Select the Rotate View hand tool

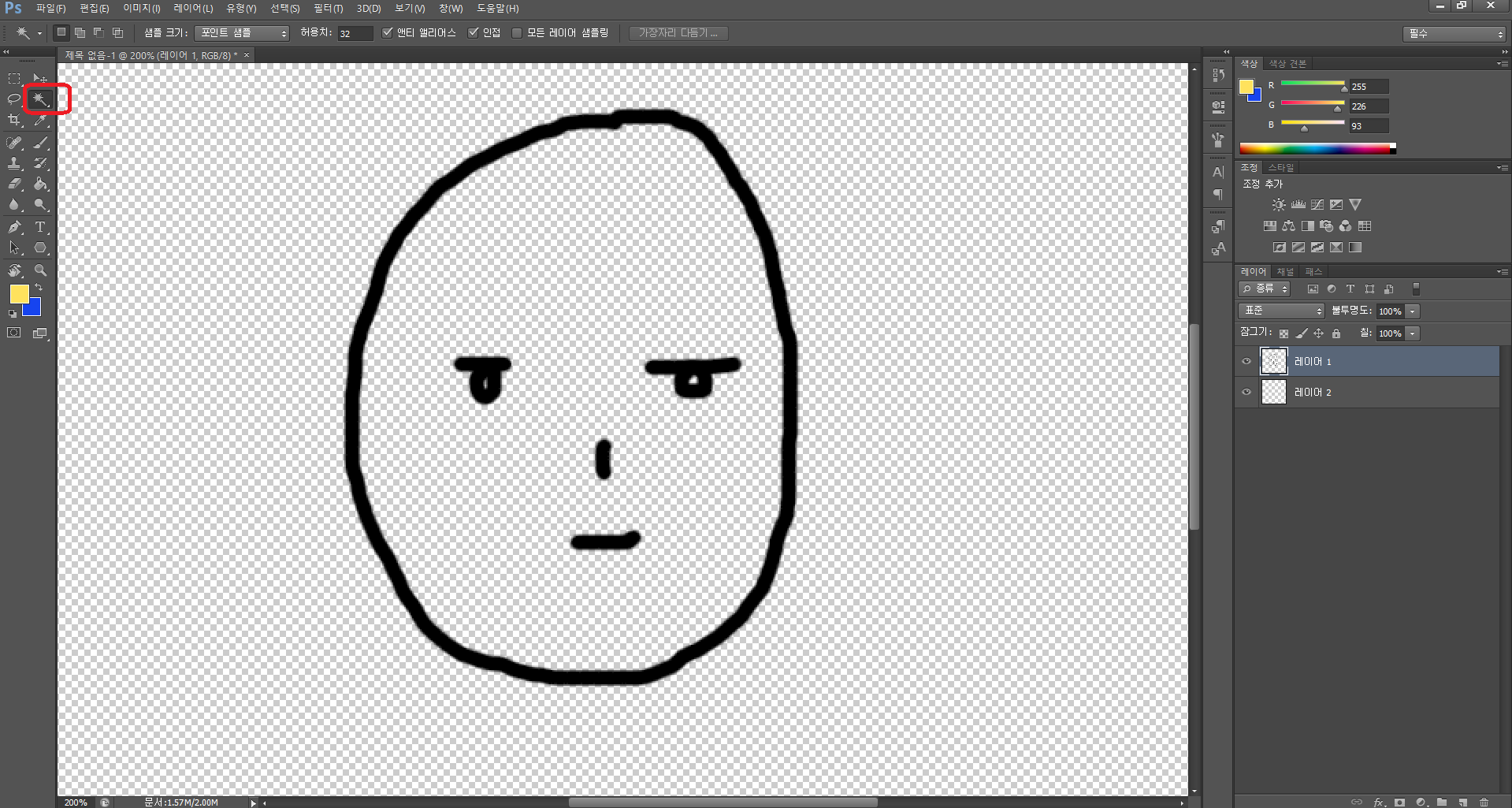point(14,270)
